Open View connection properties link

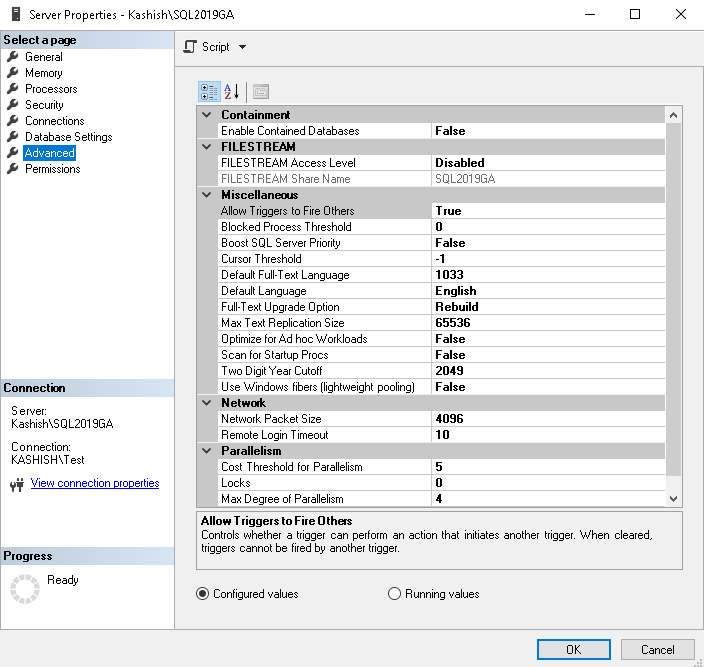click(x=95, y=483)
